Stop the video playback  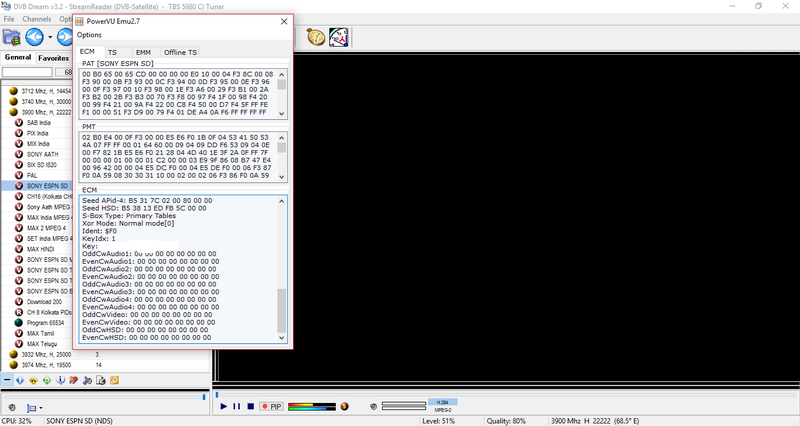pyautogui.click(x=249, y=406)
